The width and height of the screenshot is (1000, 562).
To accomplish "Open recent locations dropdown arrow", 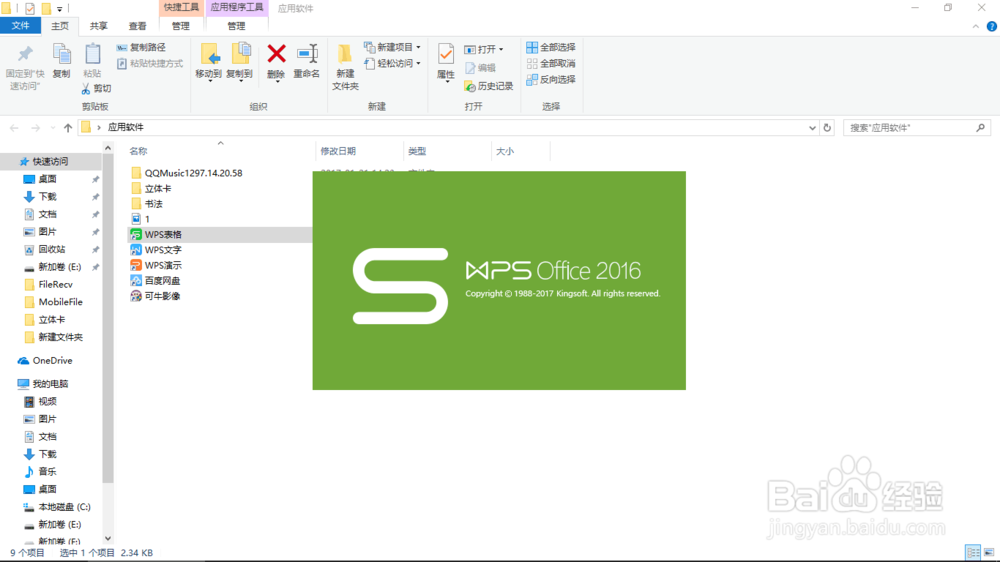I will click(x=52, y=128).
